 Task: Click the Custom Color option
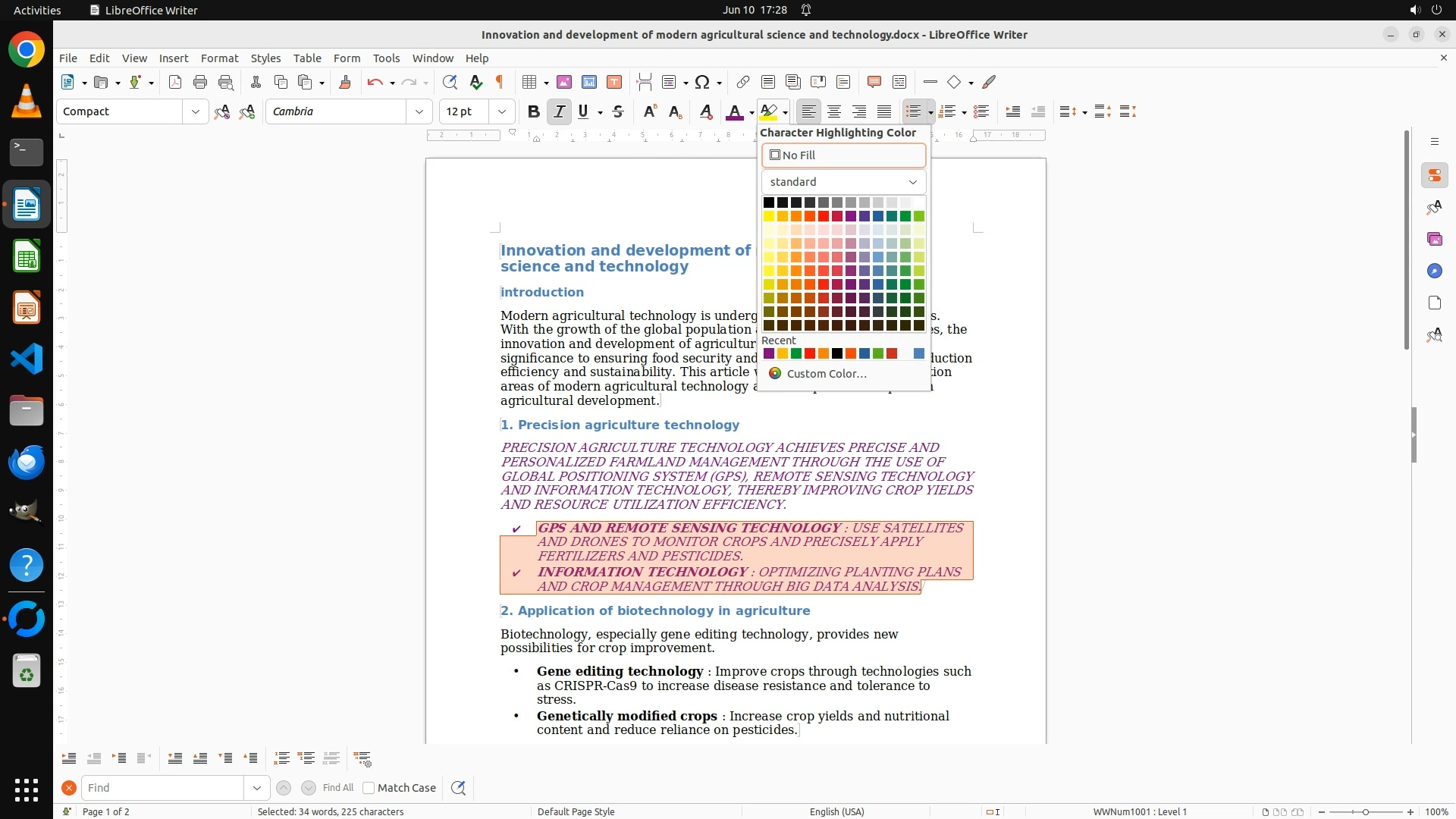(826, 374)
